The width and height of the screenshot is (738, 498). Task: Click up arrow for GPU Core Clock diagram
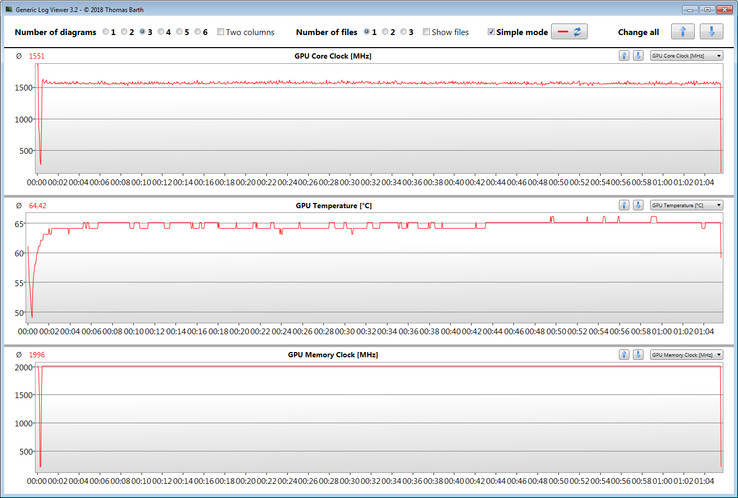[x=624, y=56]
